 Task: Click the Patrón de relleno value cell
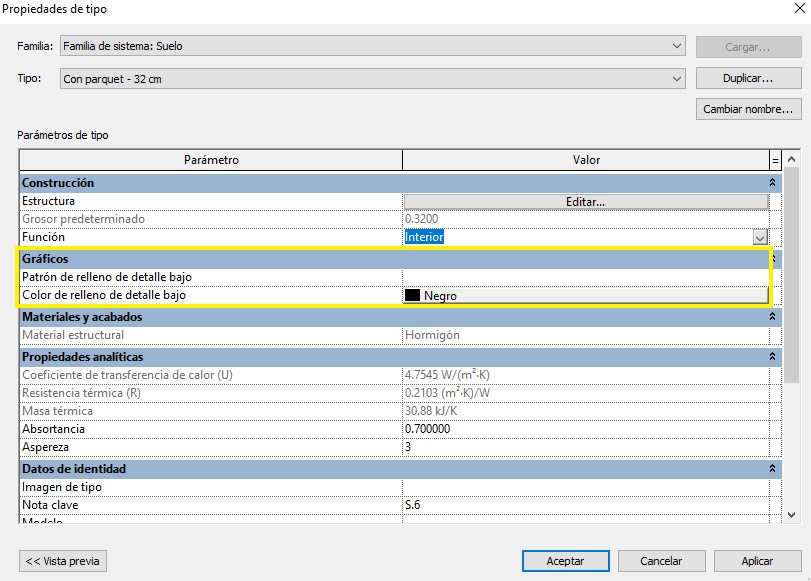coord(585,277)
